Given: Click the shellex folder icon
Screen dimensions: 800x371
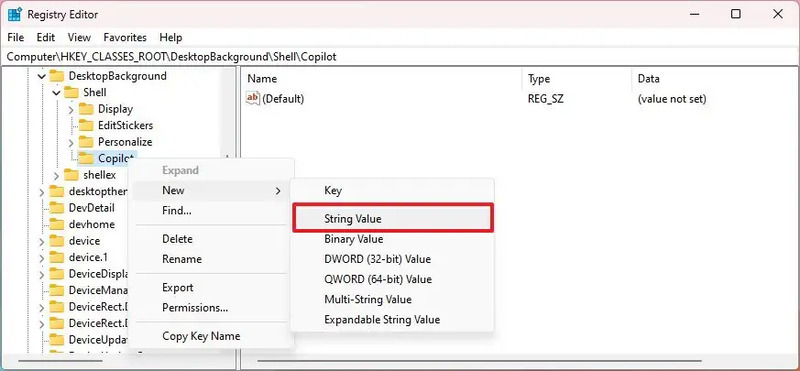Looking at the screenshot, I should 71,175.
